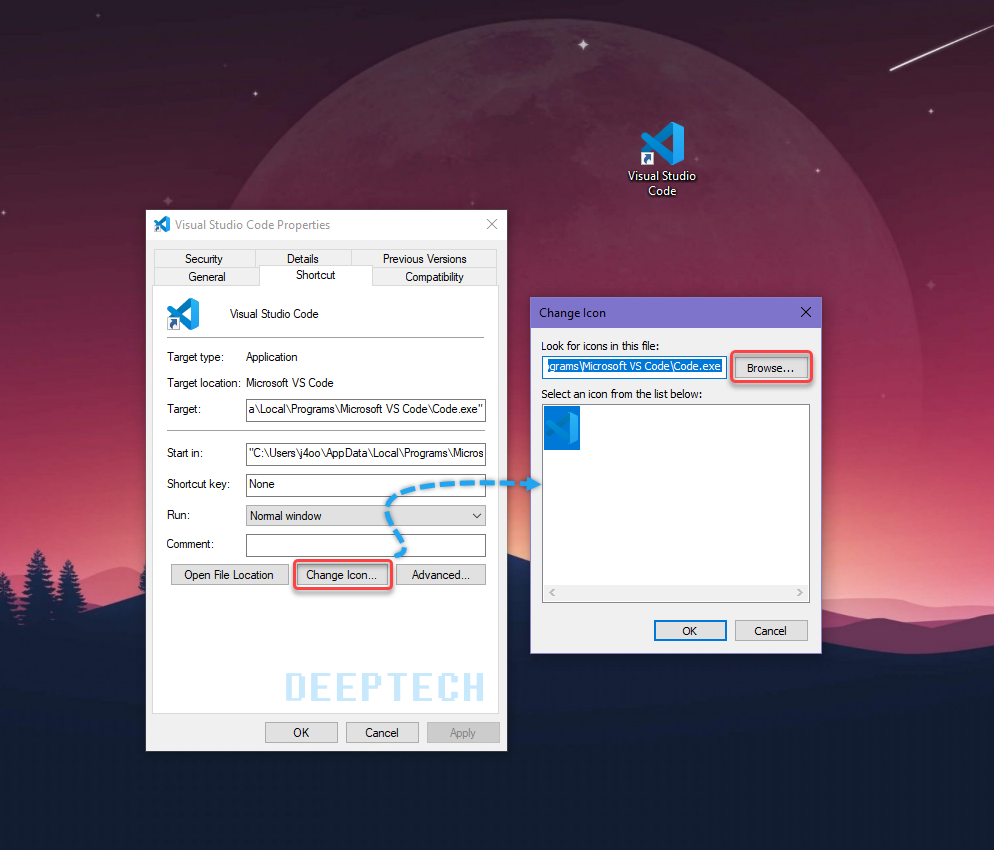Cancel the Change Icon dialog

[771, 631]
